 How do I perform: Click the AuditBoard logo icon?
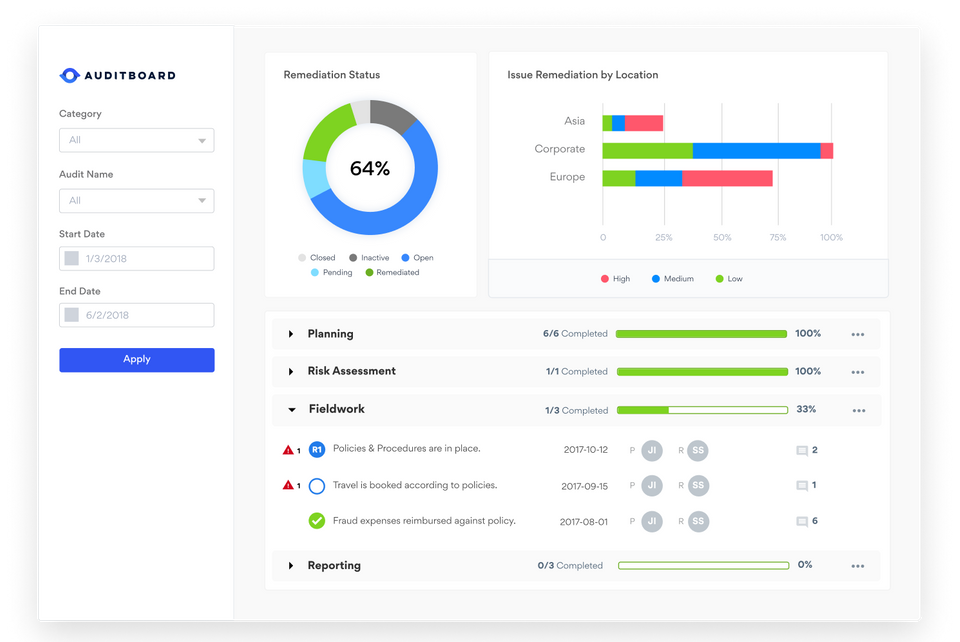pyautogui.click(x=70, y=75)
